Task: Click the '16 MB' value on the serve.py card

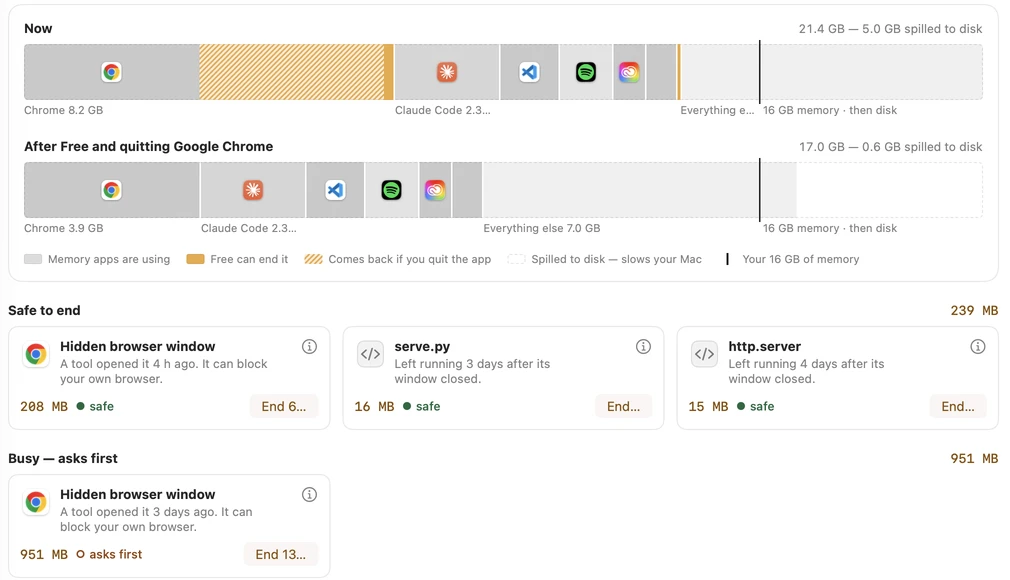Action: pyautogui.click(x=374, y=407)
